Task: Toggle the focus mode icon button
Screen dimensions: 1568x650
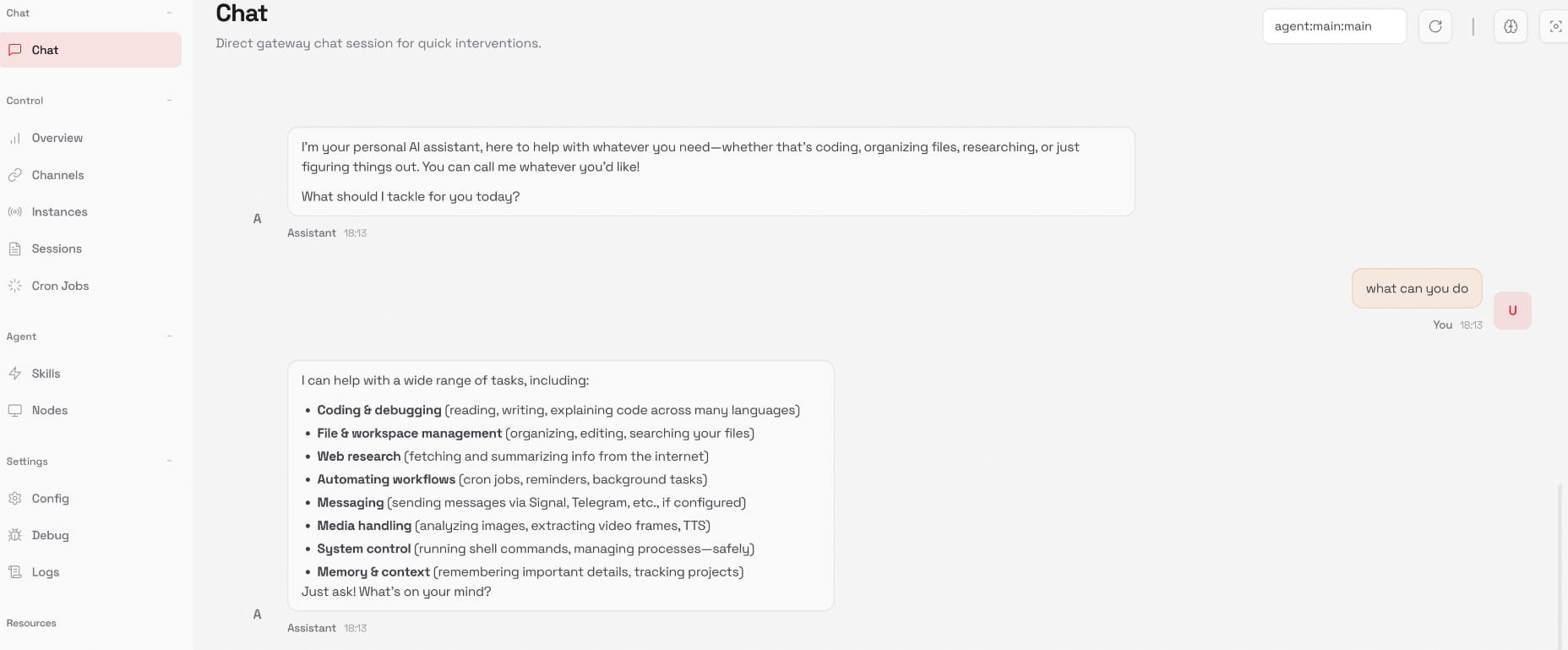Action: [x=1555, y=26]
